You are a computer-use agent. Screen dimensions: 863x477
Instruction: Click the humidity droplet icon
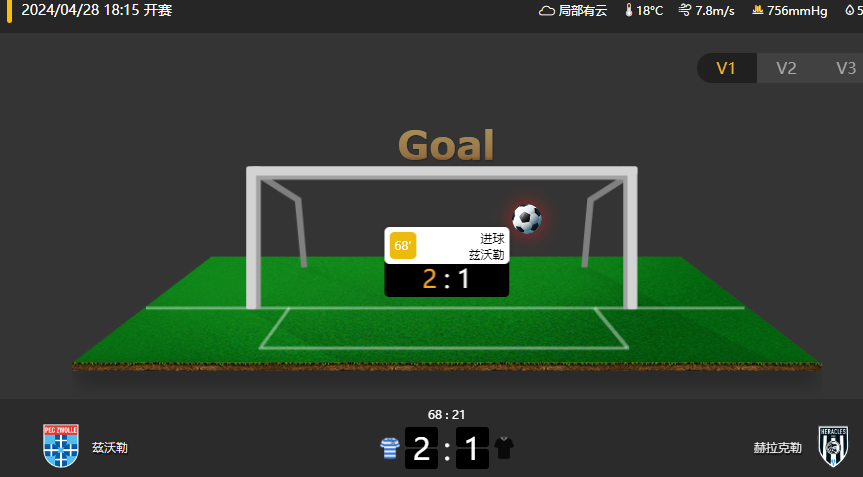click(x=849, y=10)
